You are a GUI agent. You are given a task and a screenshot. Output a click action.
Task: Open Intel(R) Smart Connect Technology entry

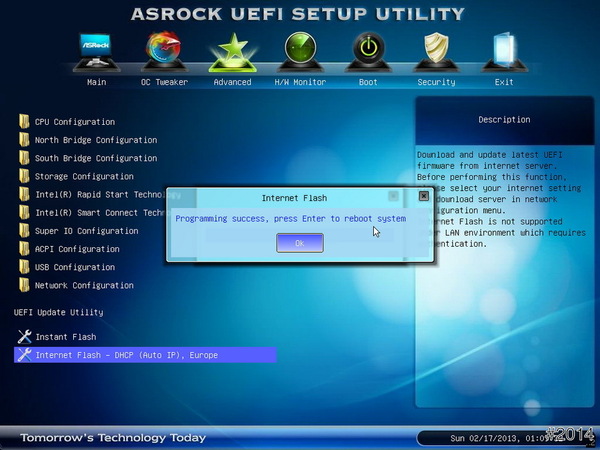point(100,213)
